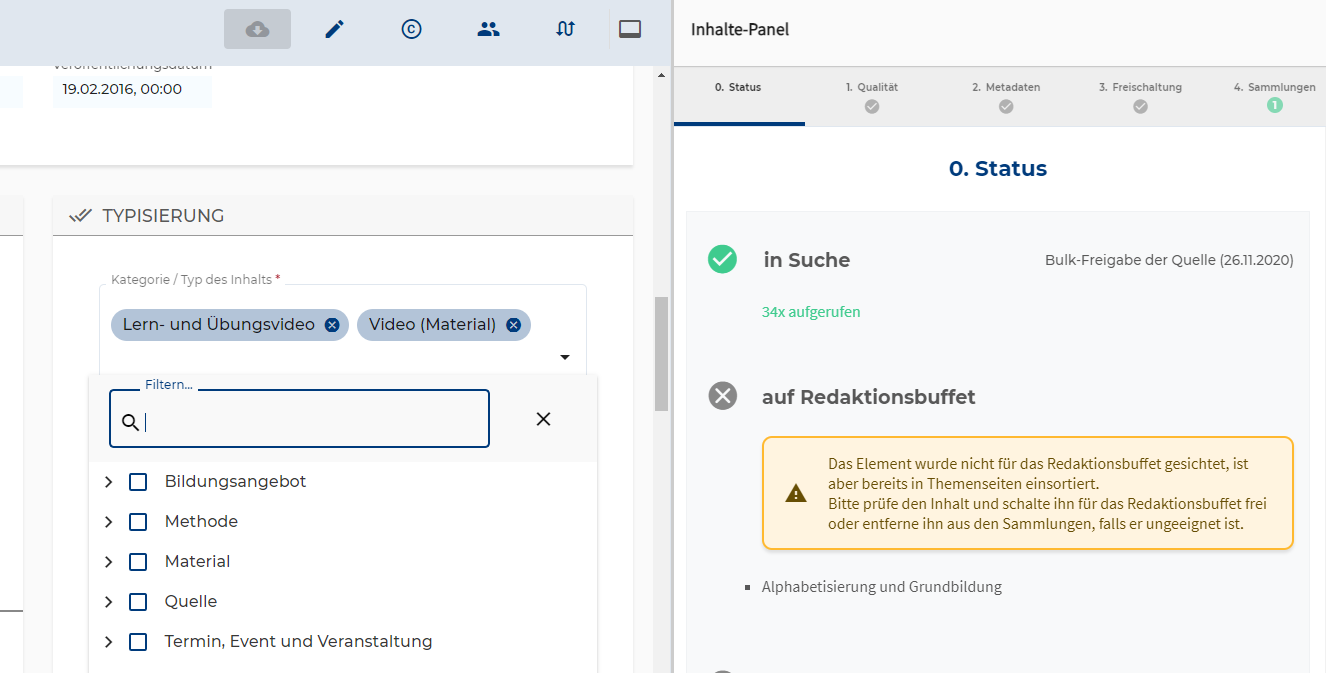Image resolution: width=1326 pixels, height=673 pixels.
Task: Open the 4. Sammlungen tab
Action: coord(1274,96)
